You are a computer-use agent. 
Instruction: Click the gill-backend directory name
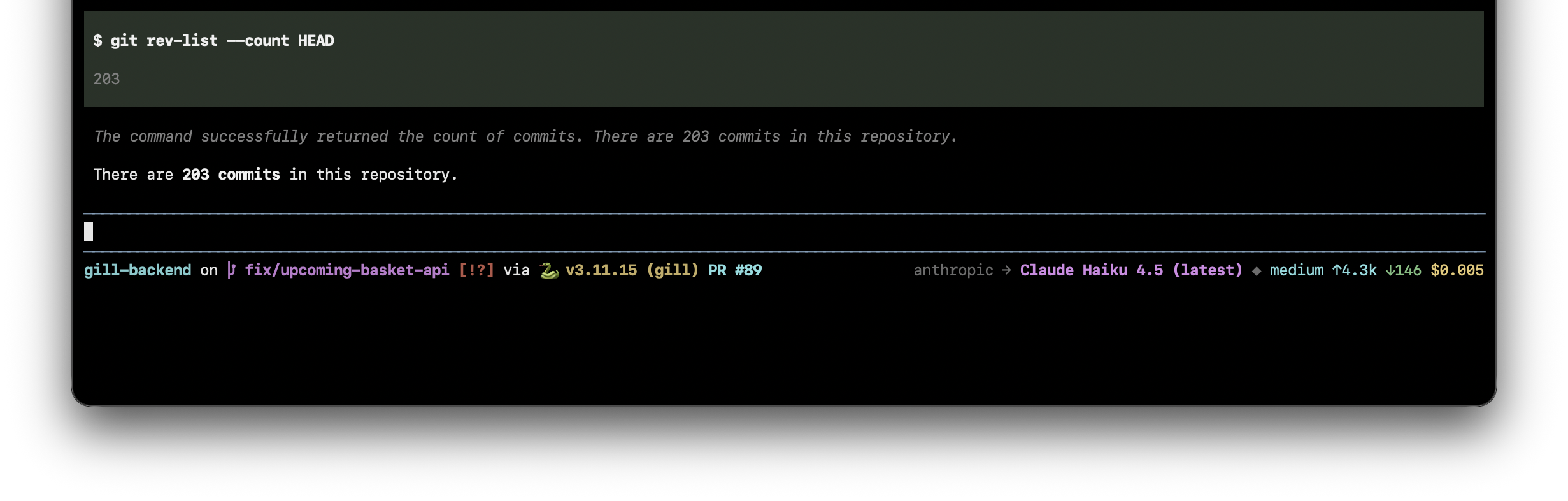138,270
